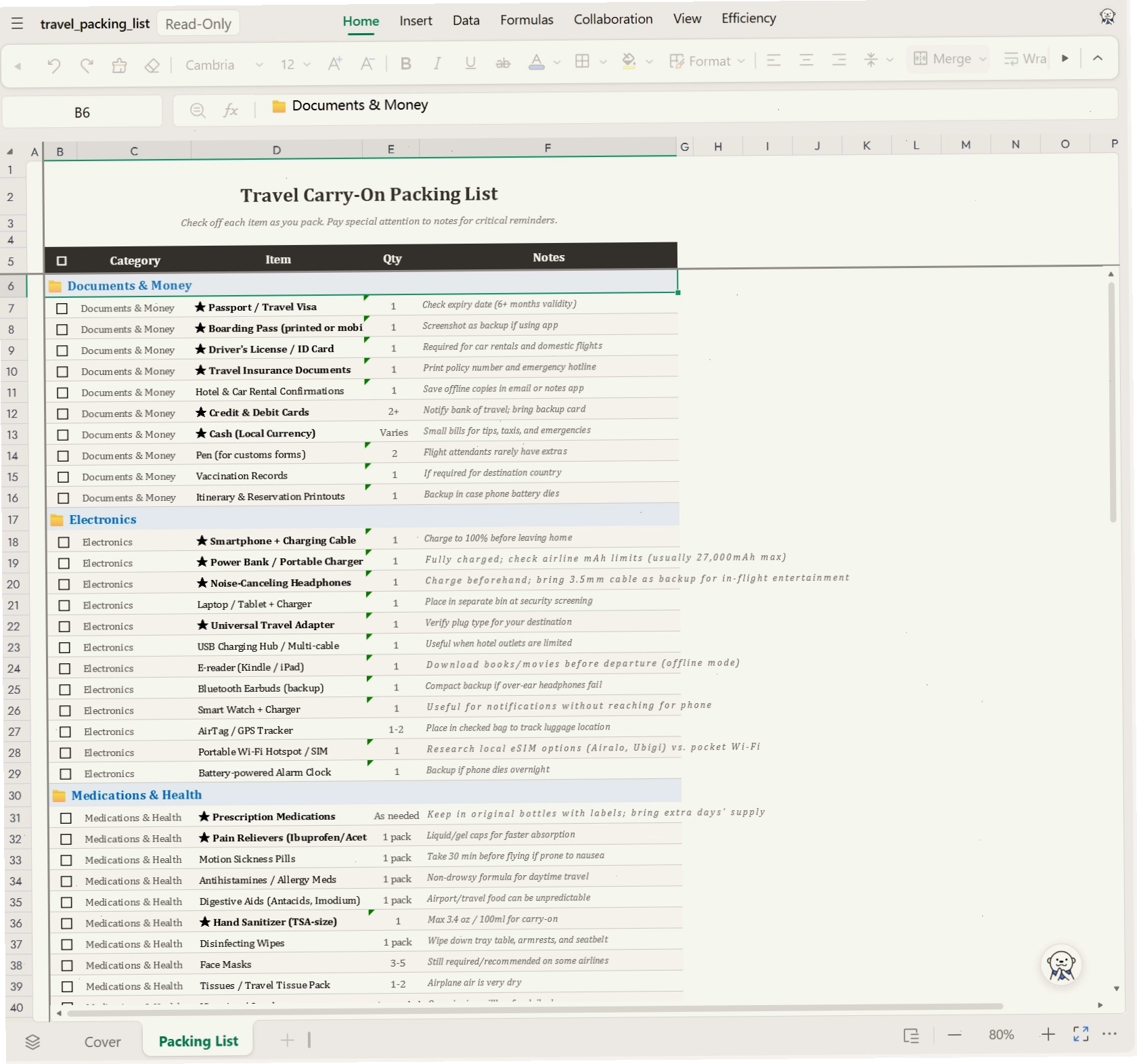The height and width of the screenshot is (1064, 1137).
Task: Zoom in with the plus button
Action: click(1048, 1034)
